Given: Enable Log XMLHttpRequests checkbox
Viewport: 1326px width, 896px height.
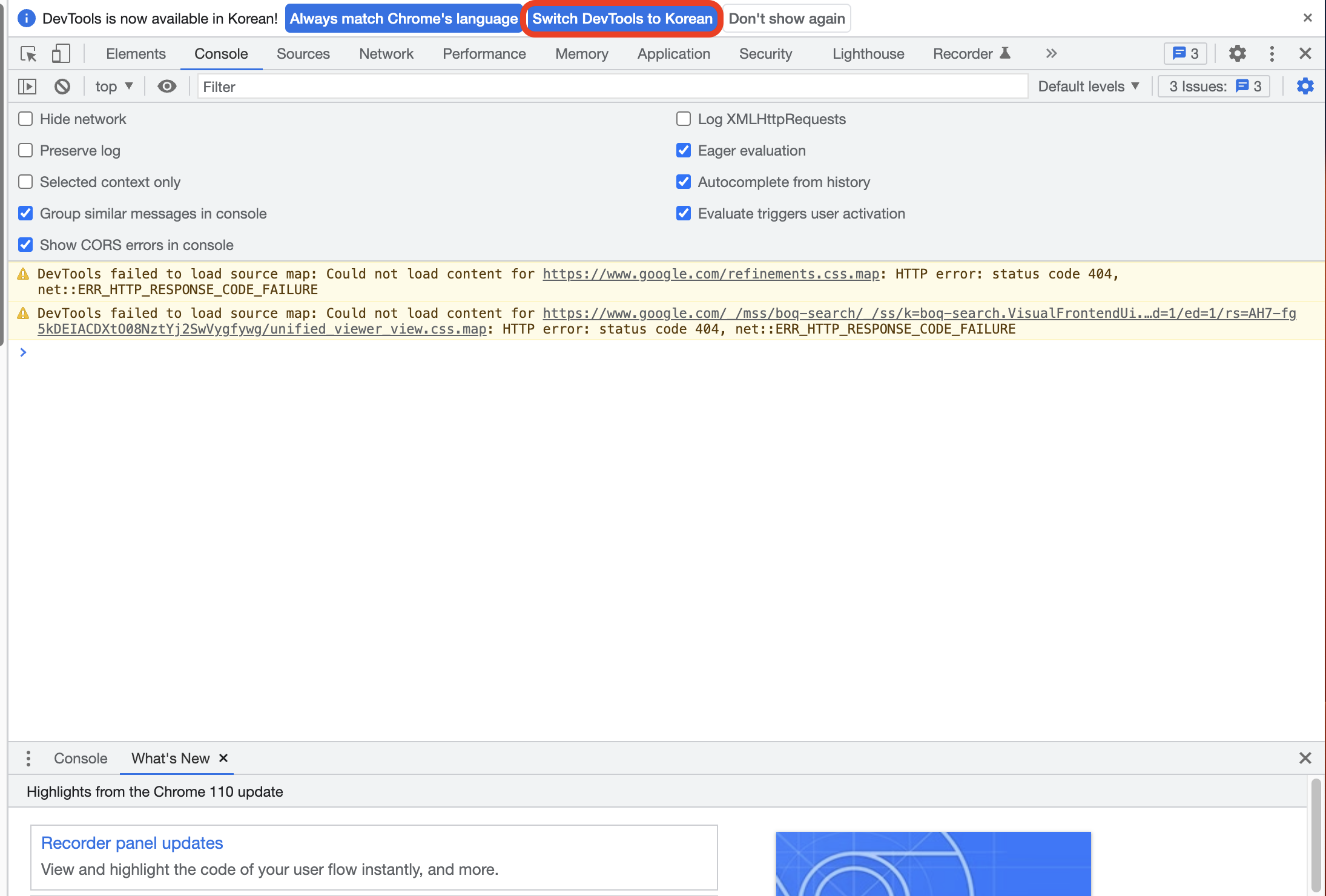Looking at the screenshot, I should click(684, 119).
